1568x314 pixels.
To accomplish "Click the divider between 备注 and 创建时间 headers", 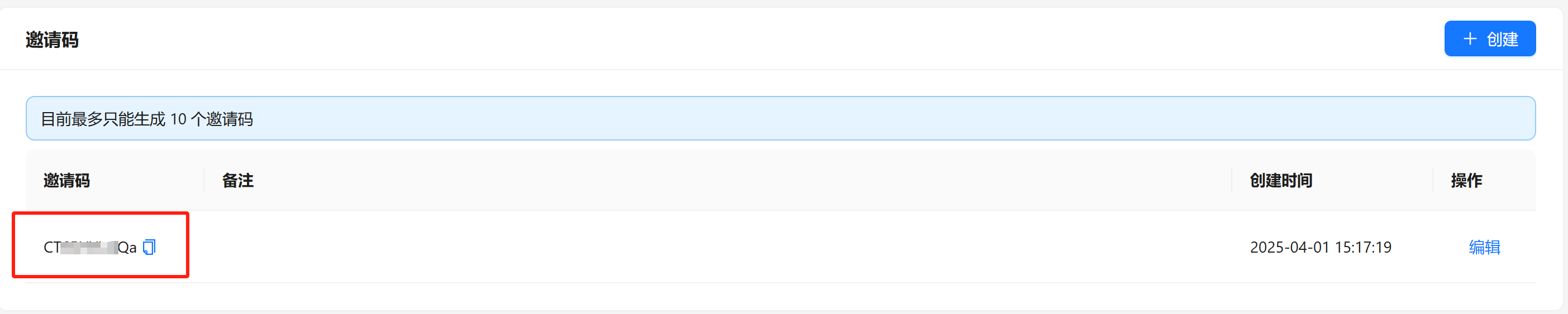I will (x=1231, y=180).
